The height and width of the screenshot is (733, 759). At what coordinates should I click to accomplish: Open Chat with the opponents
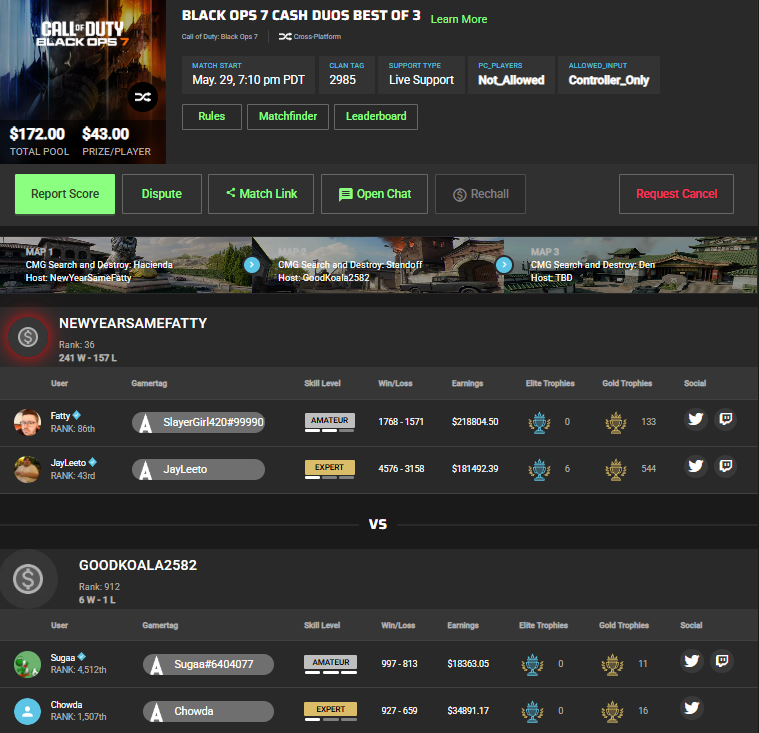coord(374,194)
